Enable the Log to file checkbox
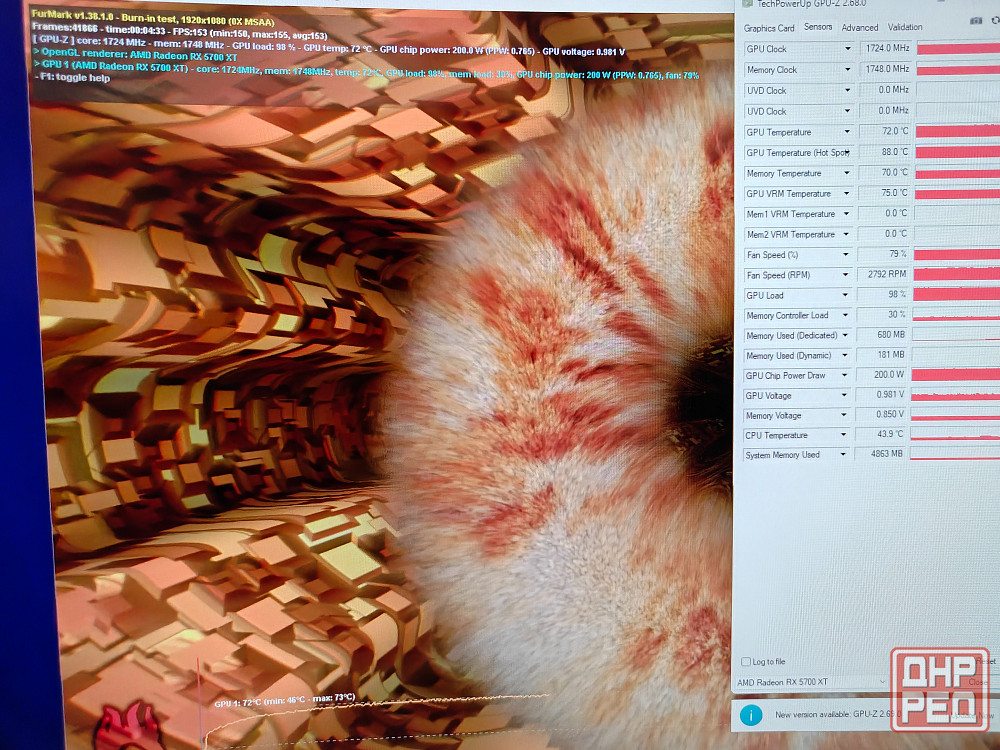The width and height of the screenshot is (1000, 750). coord(746,662)
